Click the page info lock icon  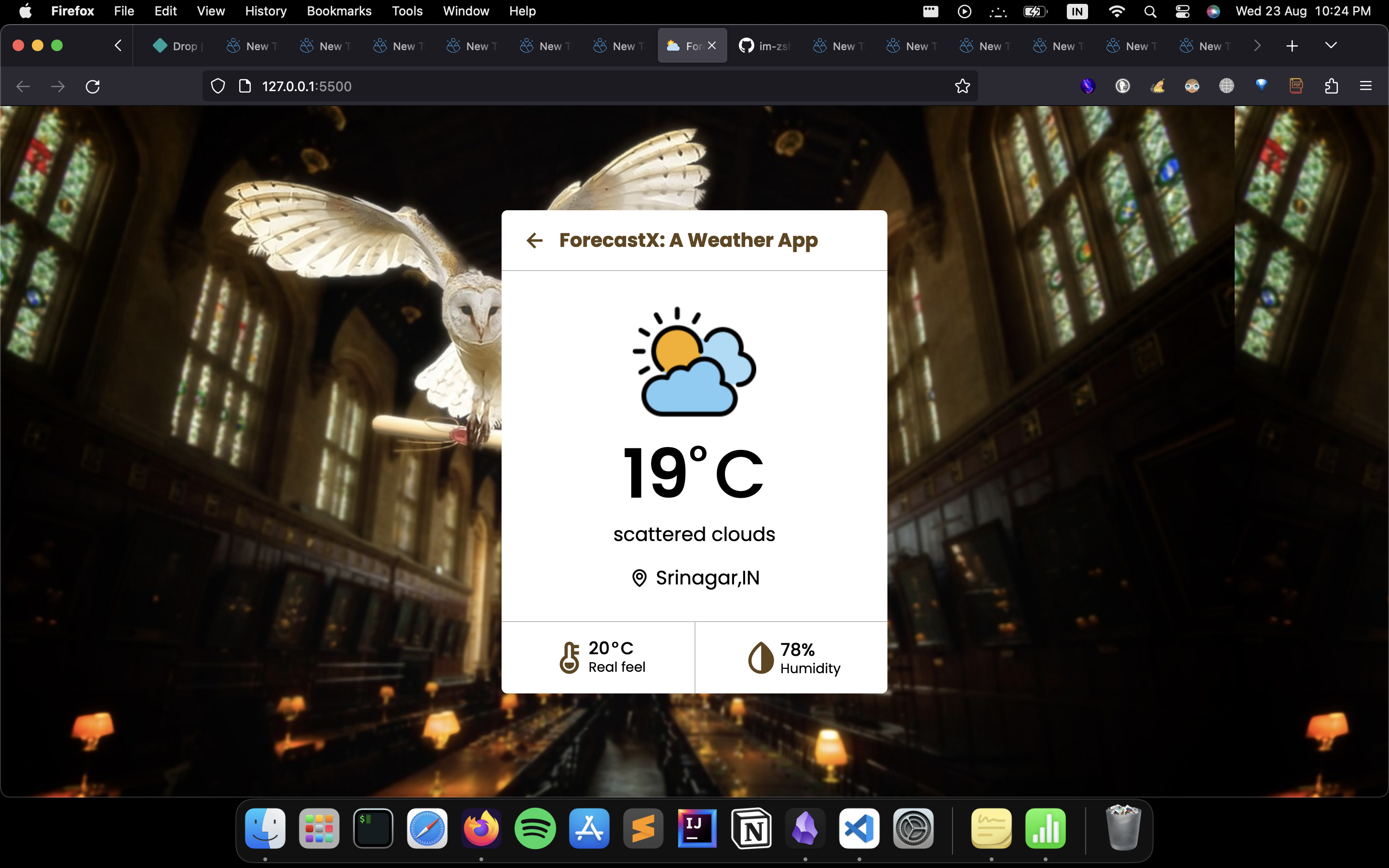coord(247,86)
